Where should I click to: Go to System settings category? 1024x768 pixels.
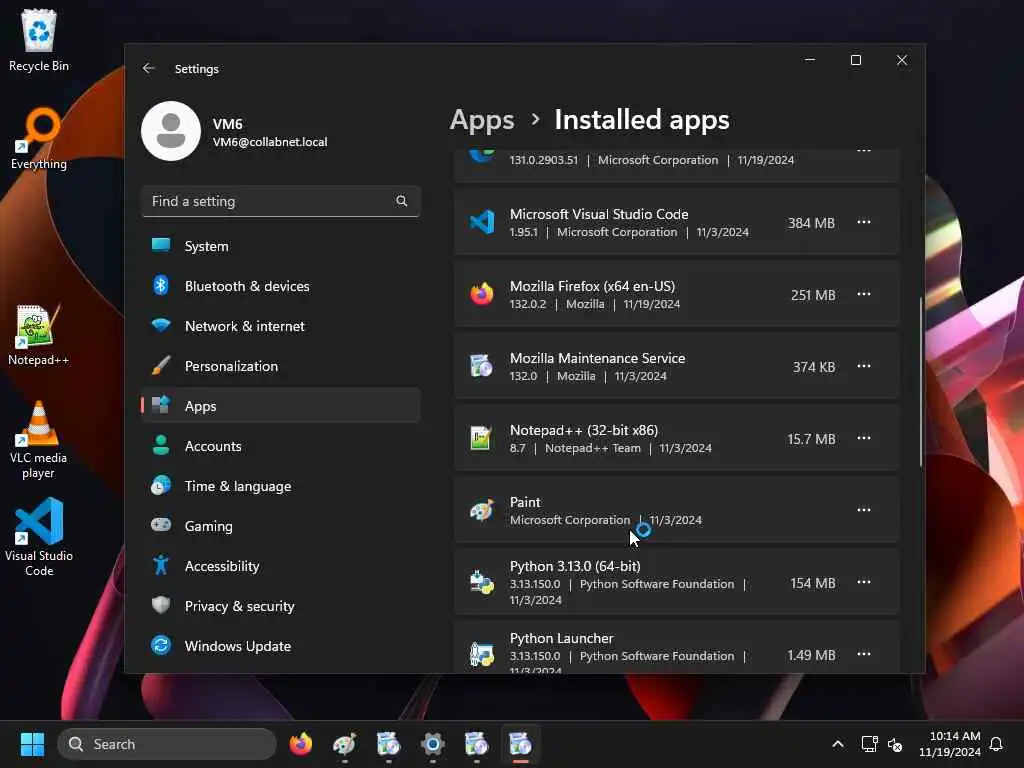[x=281, y=246]
